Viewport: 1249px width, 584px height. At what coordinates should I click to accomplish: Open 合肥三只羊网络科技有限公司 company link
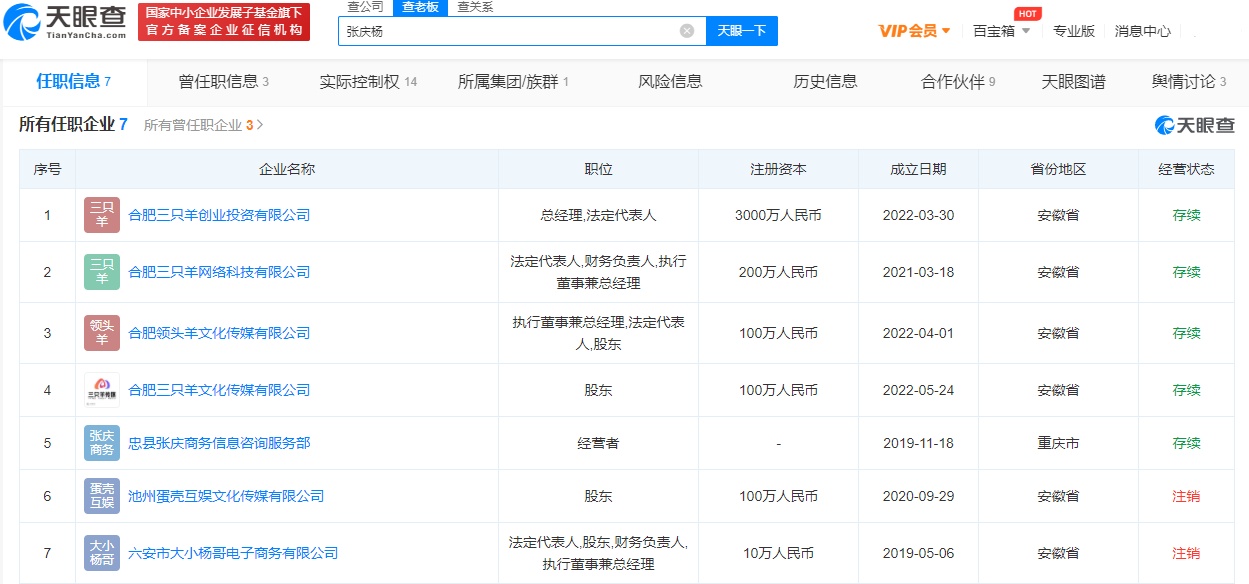pos(219,272)
